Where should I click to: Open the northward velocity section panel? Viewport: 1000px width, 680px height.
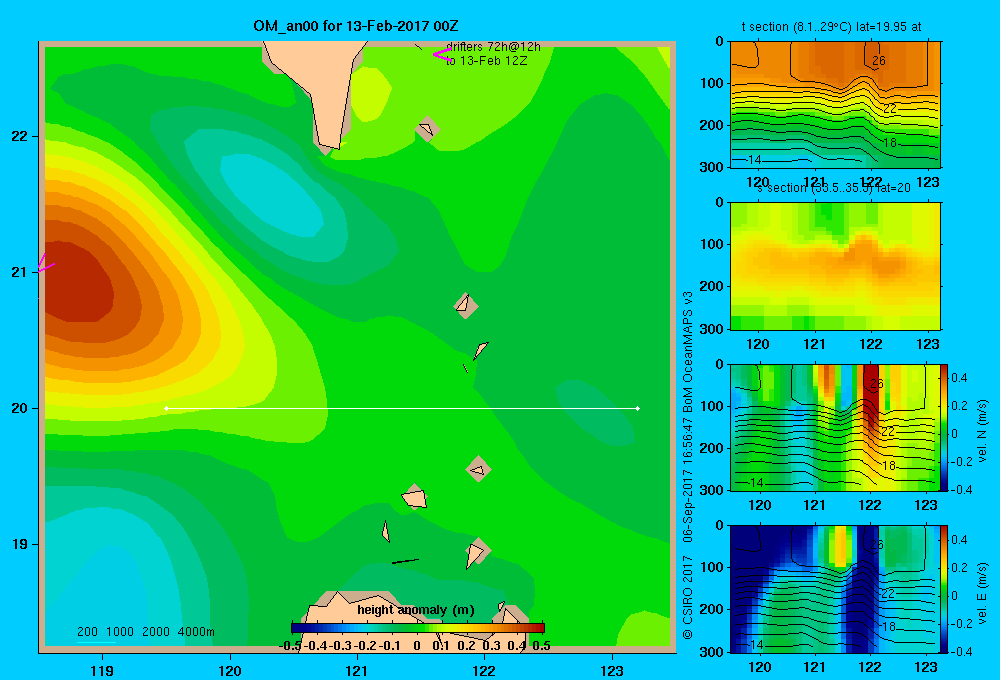[x=835, y=427]
